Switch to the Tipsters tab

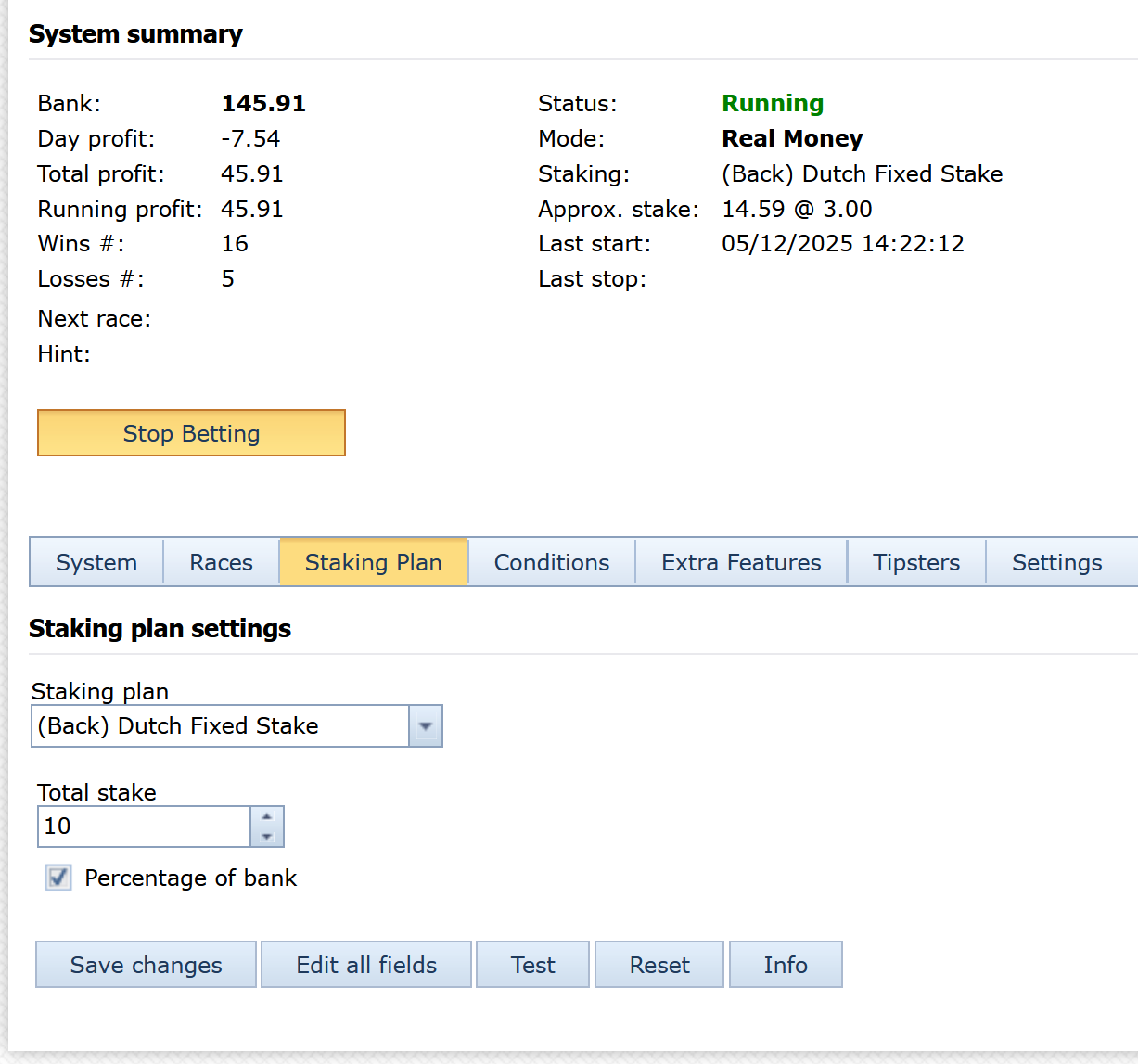point(916,562)
